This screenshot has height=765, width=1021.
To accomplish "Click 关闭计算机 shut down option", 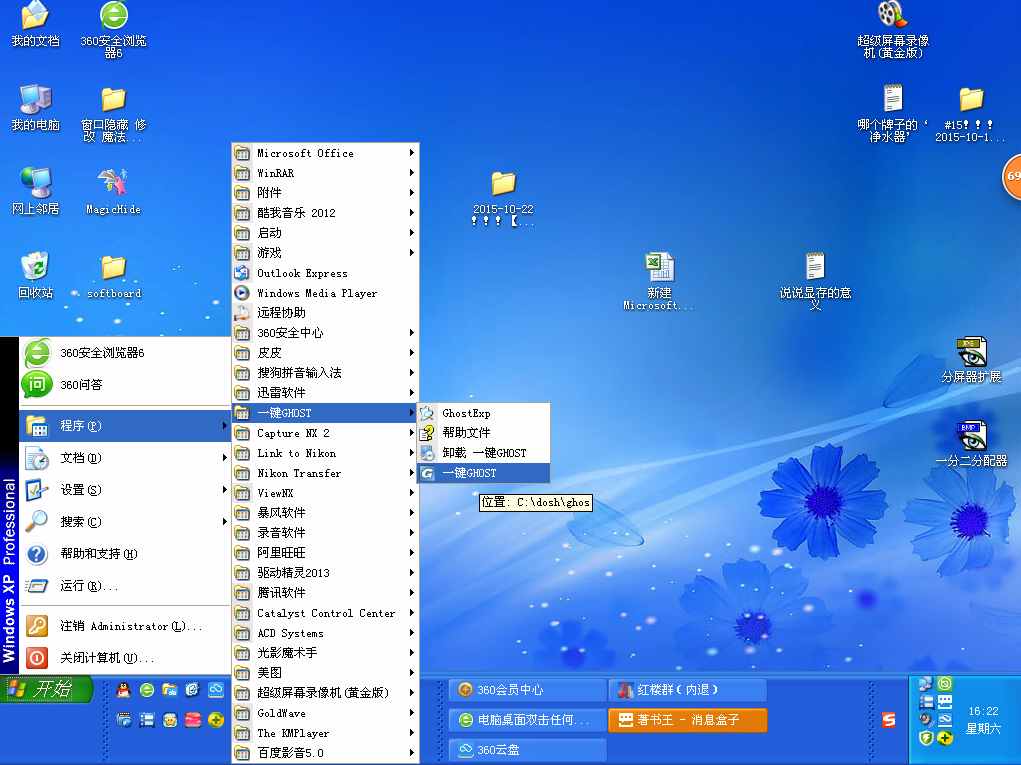I will [106, 658].
